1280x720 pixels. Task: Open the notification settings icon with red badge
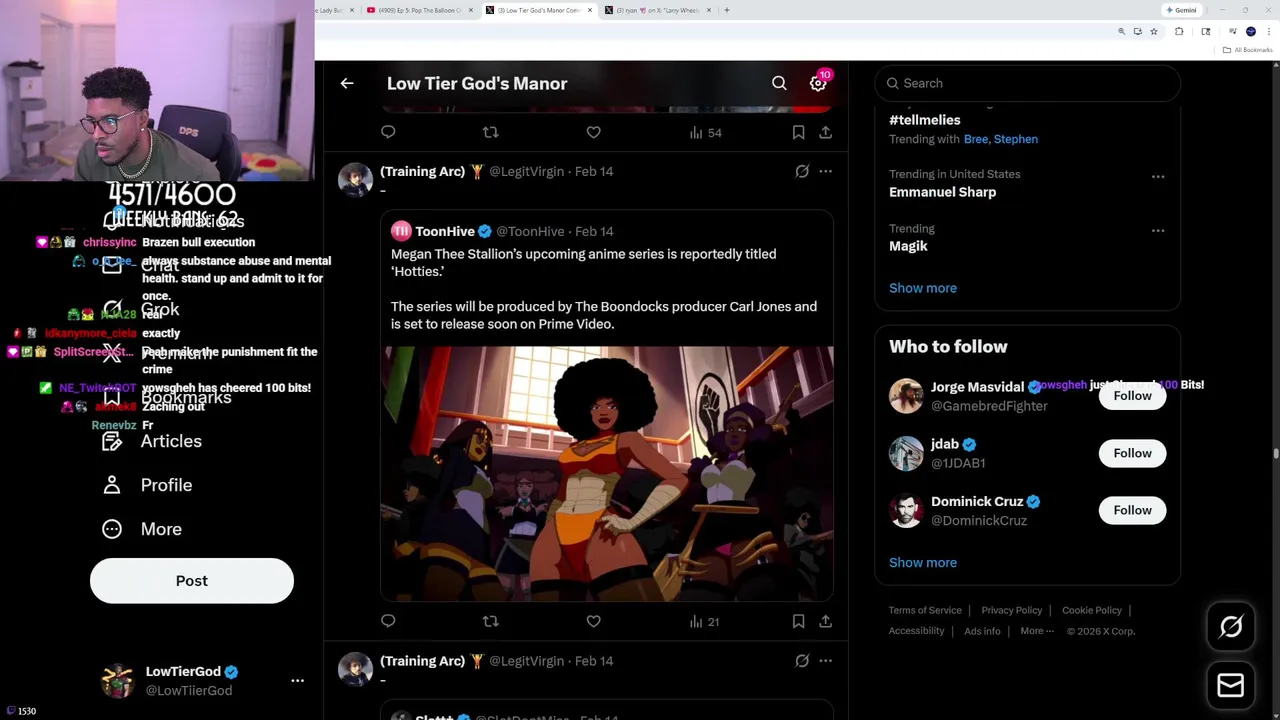pyautogui.click(x=819, y=82)
